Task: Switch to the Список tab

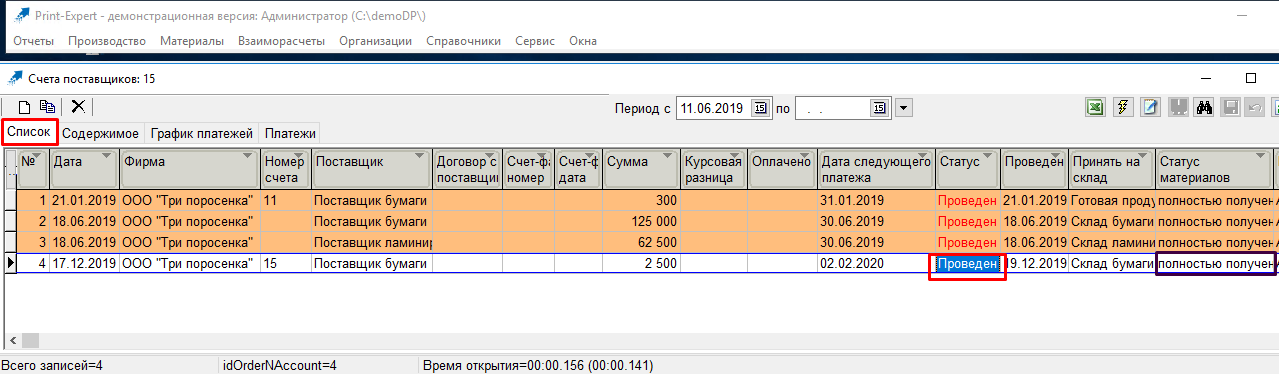Action: click(29, 132)
